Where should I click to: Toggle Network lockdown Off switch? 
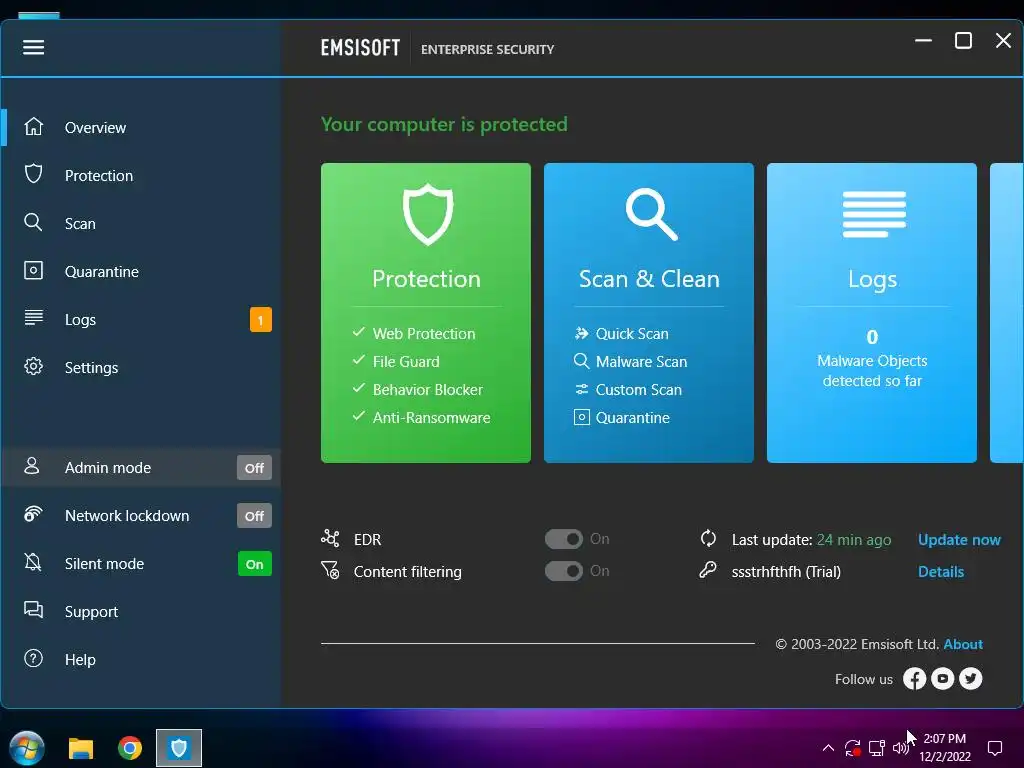coord(254,516)
